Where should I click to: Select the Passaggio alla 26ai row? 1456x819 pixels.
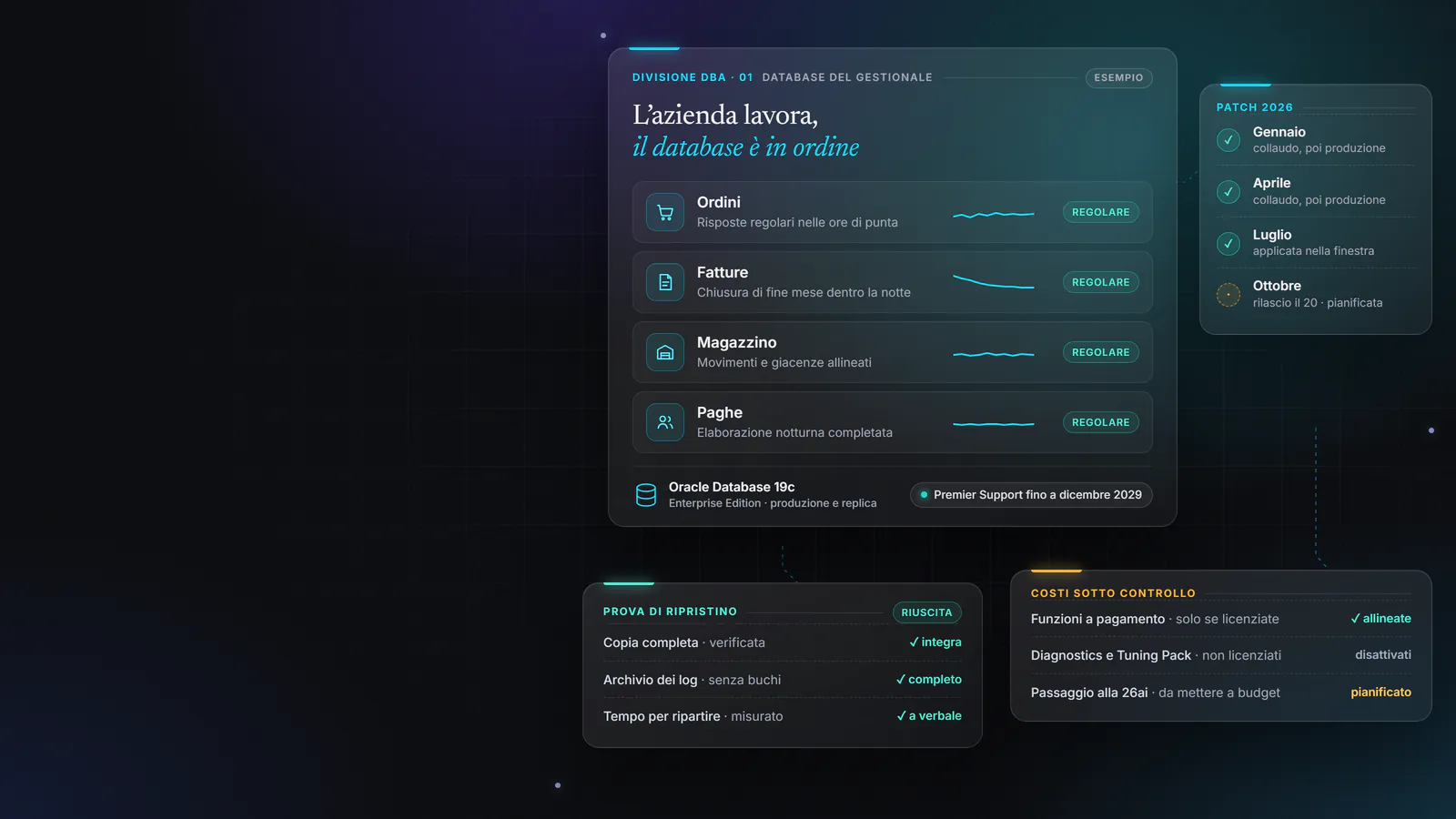tap(1220, 693)
